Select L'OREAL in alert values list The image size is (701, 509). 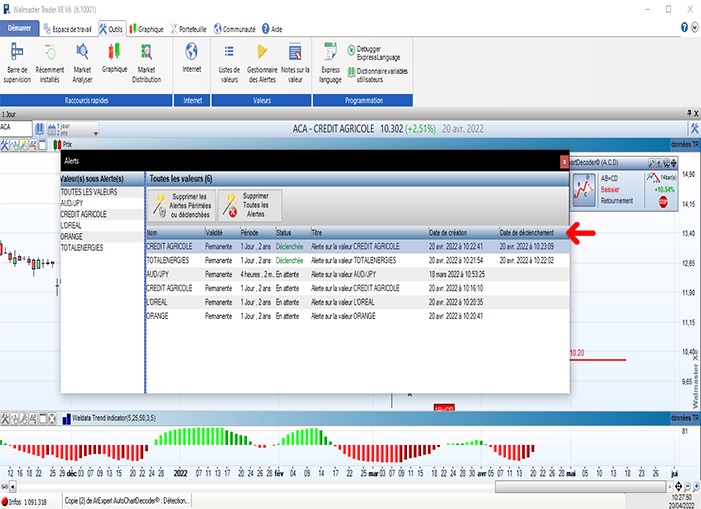102,226
